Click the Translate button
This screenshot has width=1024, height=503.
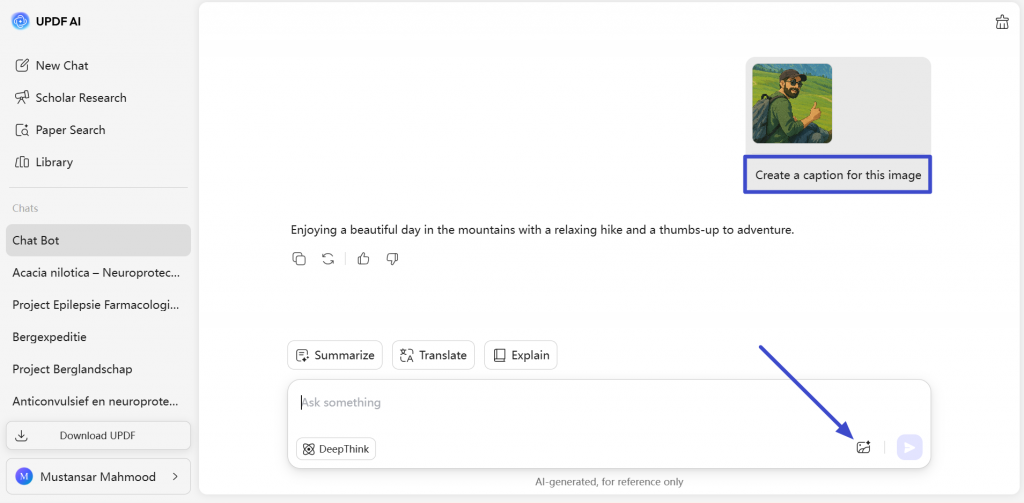(x=434, y=355)
